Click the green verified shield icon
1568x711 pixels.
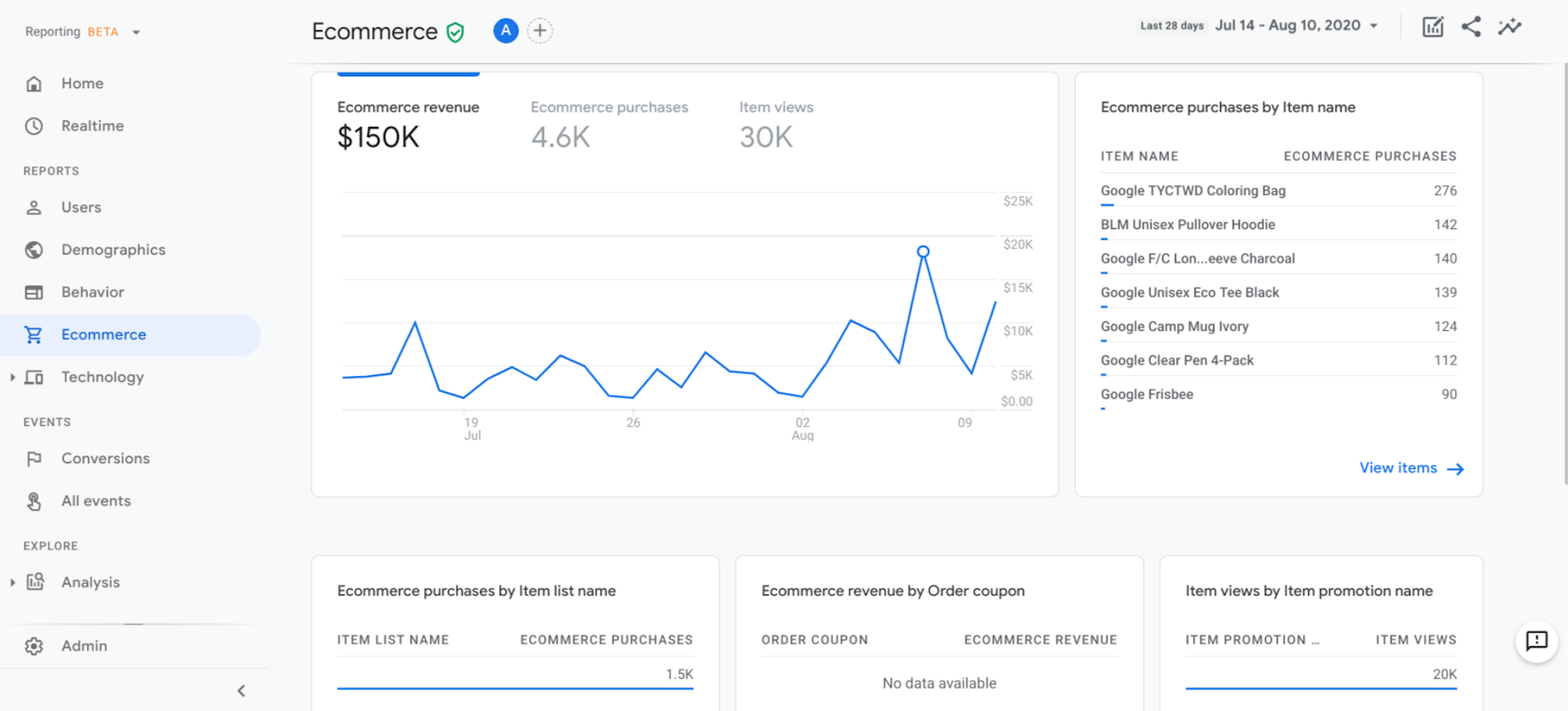point(456,32)
